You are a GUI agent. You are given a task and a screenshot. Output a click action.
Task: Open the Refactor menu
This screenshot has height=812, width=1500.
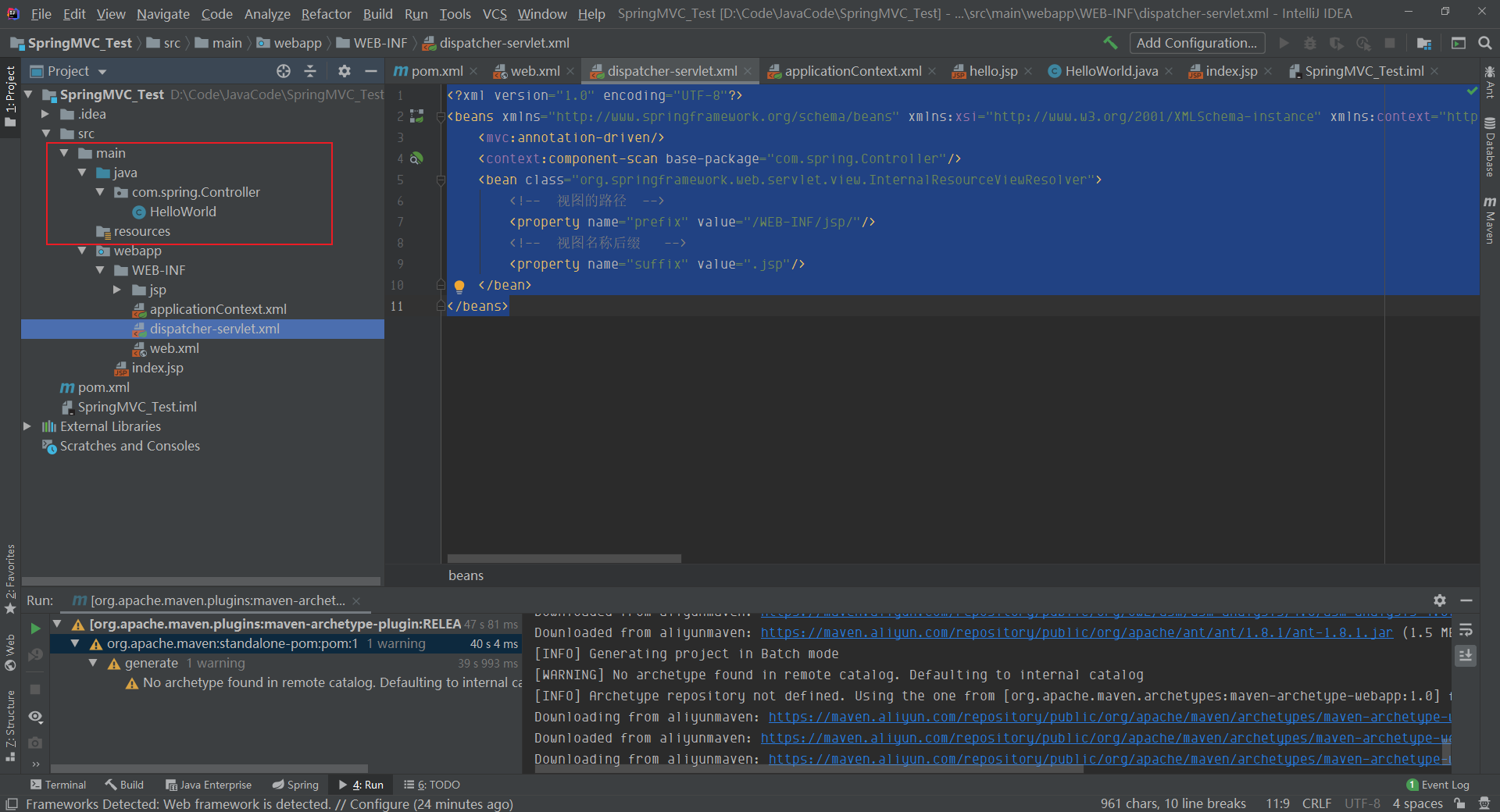pyautogui.click(x=327, y=13)
